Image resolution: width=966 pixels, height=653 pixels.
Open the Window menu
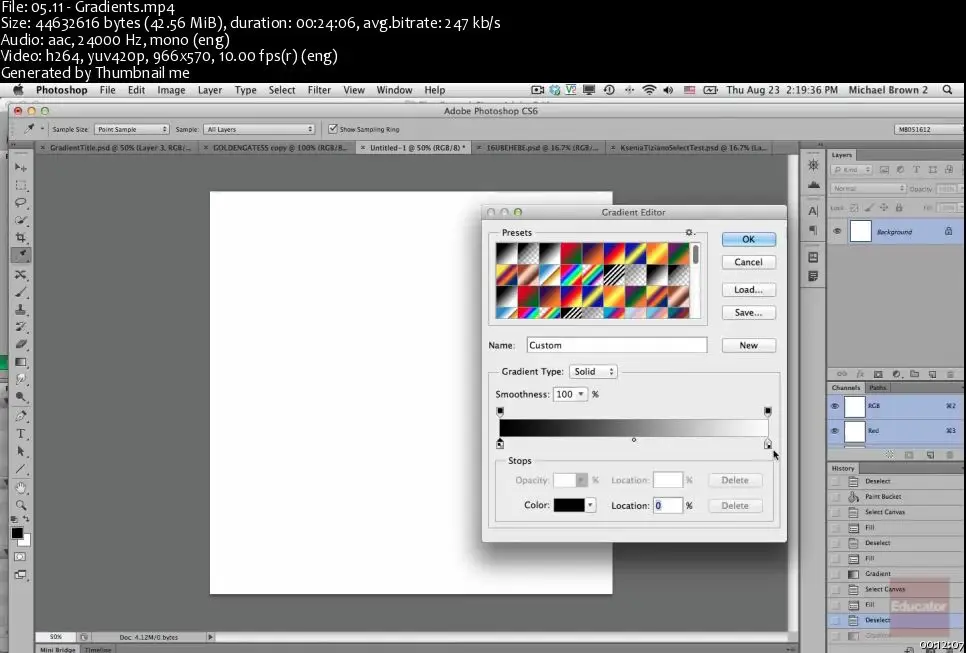point(394,90)
